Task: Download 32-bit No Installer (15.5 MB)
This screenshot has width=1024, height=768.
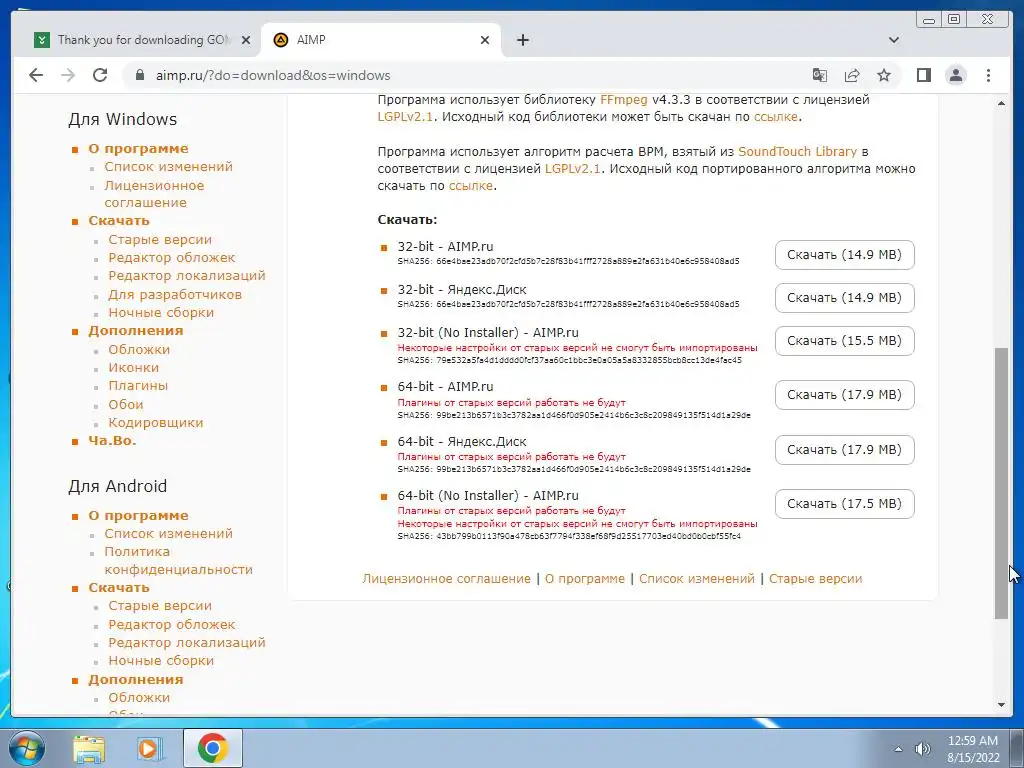Action: pyautogui.click(x=844, y=341)
